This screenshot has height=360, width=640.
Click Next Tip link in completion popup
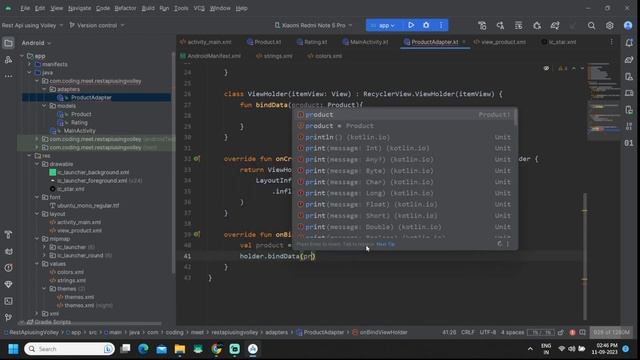[385, 244]
